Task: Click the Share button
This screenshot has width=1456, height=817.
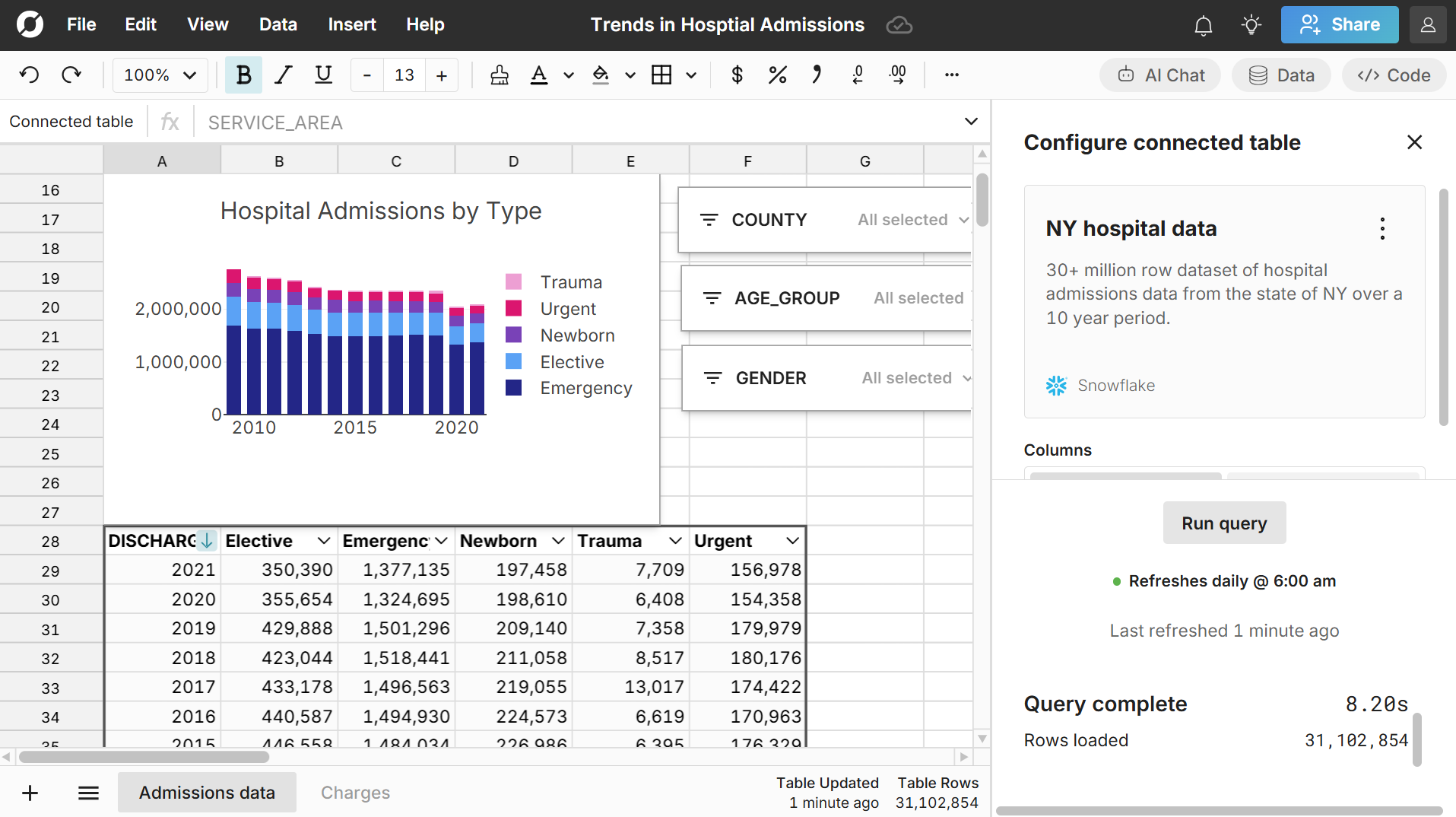Action: [x=1339, y=25]
